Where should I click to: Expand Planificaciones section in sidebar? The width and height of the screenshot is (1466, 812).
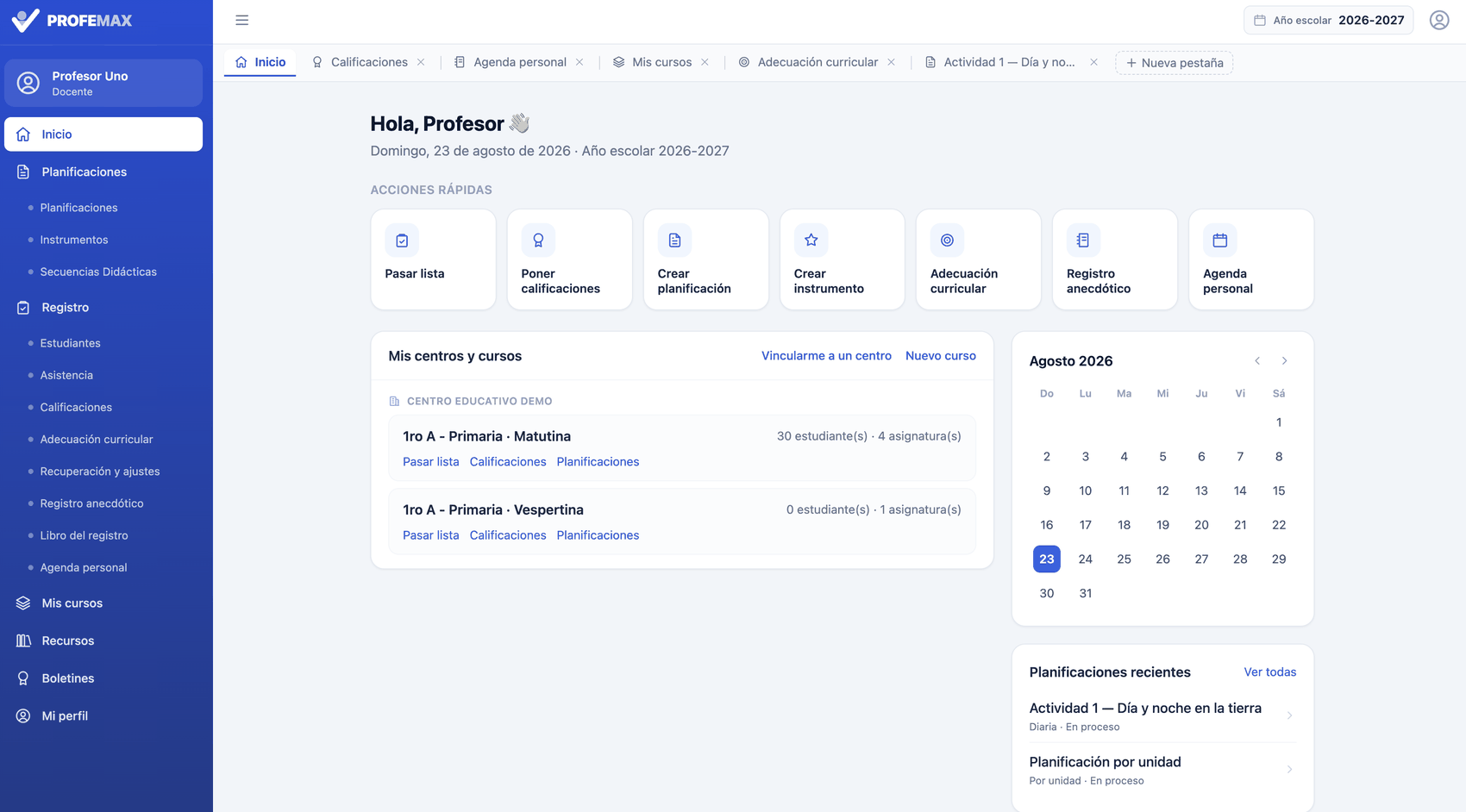tap(103, 172)
